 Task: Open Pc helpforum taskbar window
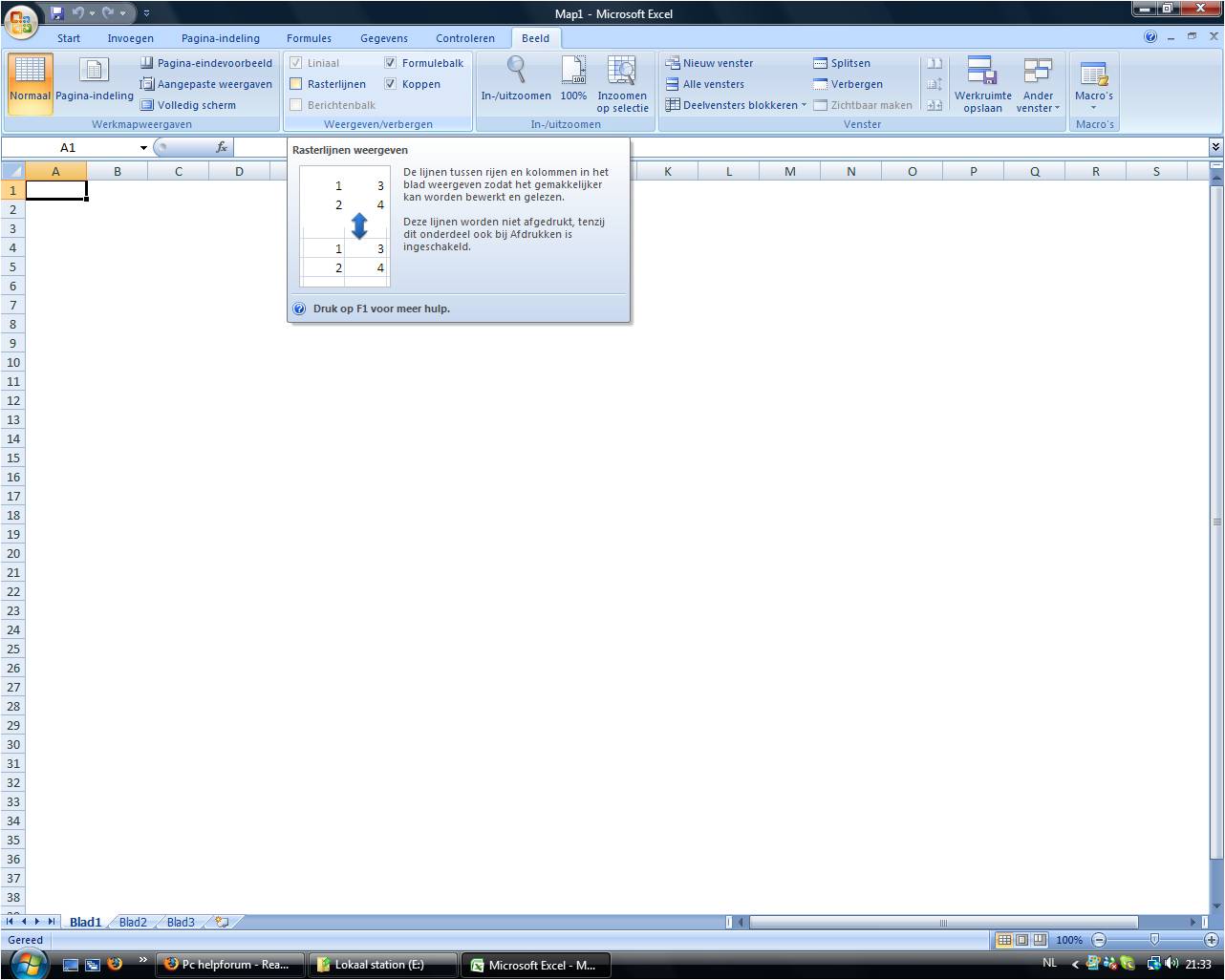click(230, 965)
